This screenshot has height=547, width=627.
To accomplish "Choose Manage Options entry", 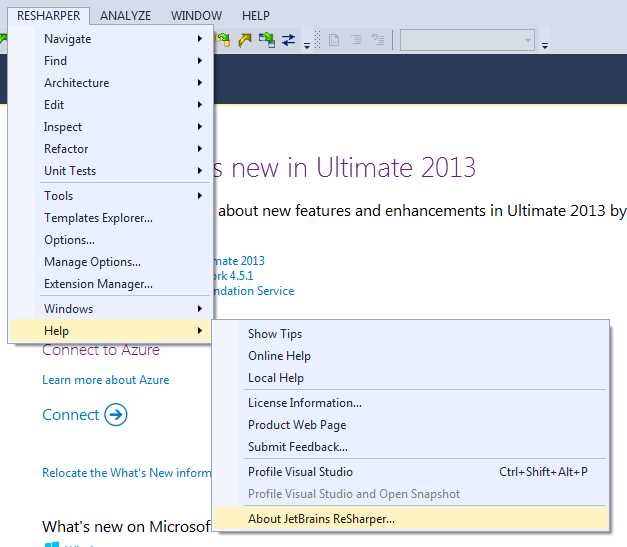I will click(x=110, y=262).
